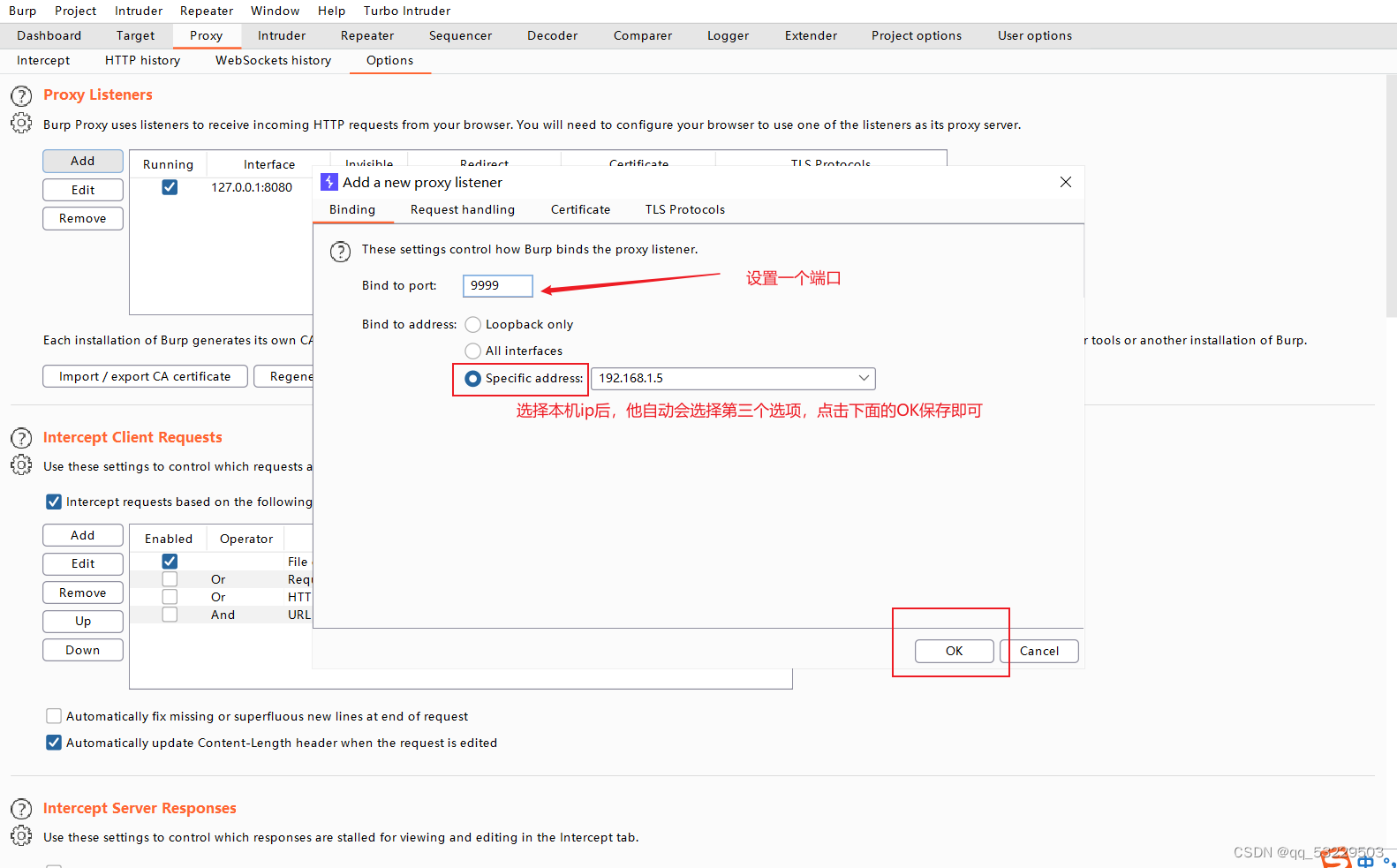Open Intercept Server Responses gear icon
Viewport: 1397px width, 868px height.
(x=21, y=836)
